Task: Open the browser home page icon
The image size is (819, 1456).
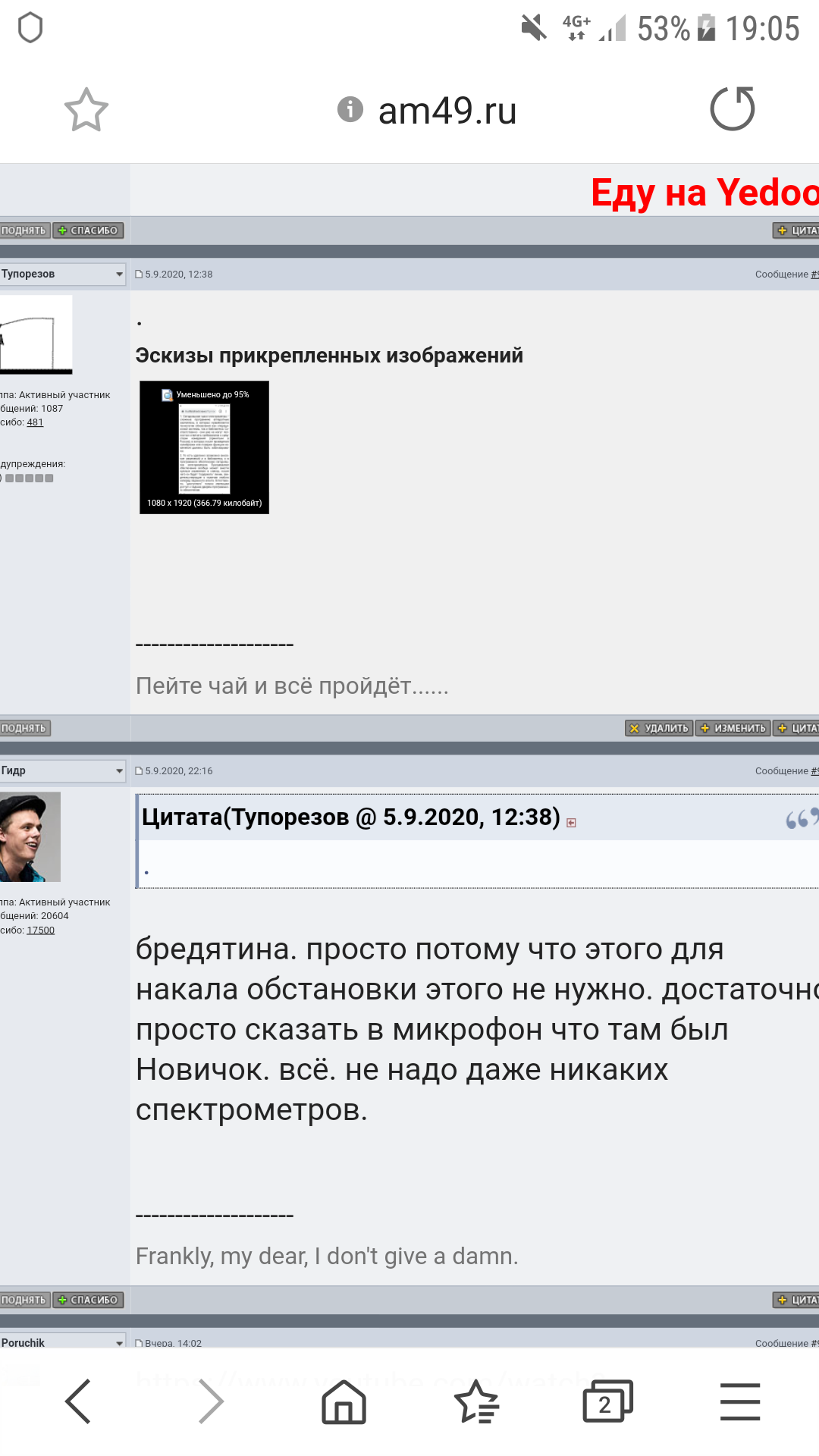Action: coord(344,1401)
